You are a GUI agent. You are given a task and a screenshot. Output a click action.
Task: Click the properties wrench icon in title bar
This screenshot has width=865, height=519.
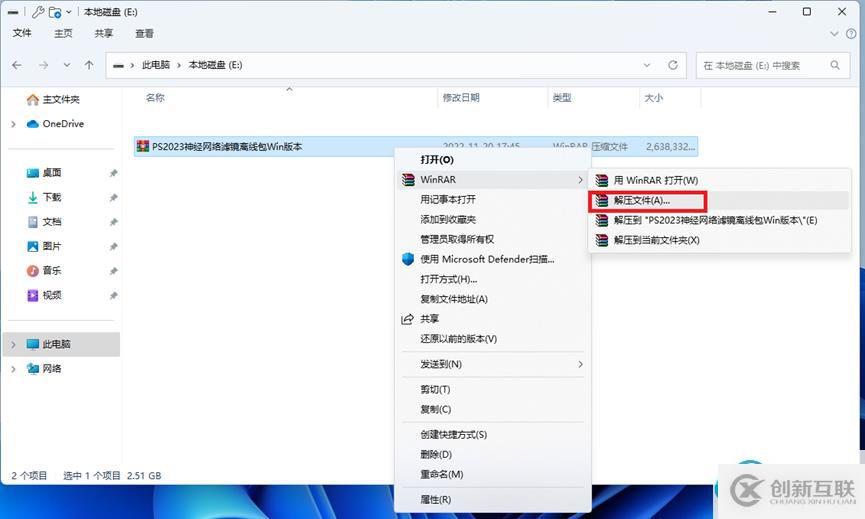click(38, 12)
